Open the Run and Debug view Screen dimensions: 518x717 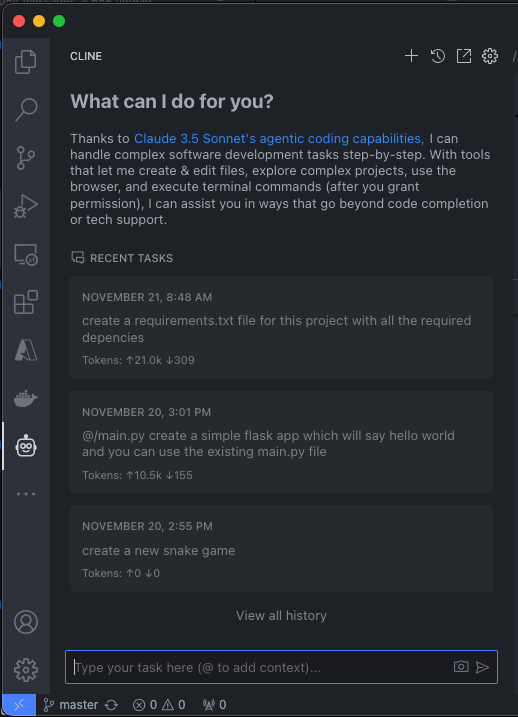point(26,206)
